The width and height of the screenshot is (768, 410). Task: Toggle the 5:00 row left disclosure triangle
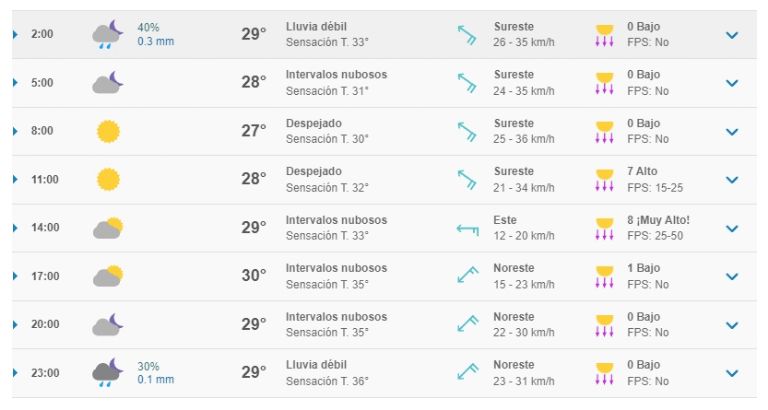[x=15, y=83]
